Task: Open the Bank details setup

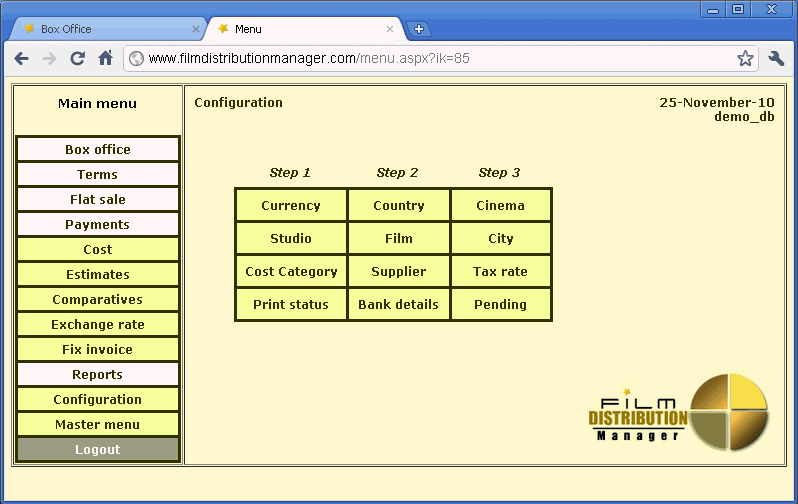Action: pyautogui.click(x=398, y=305)
